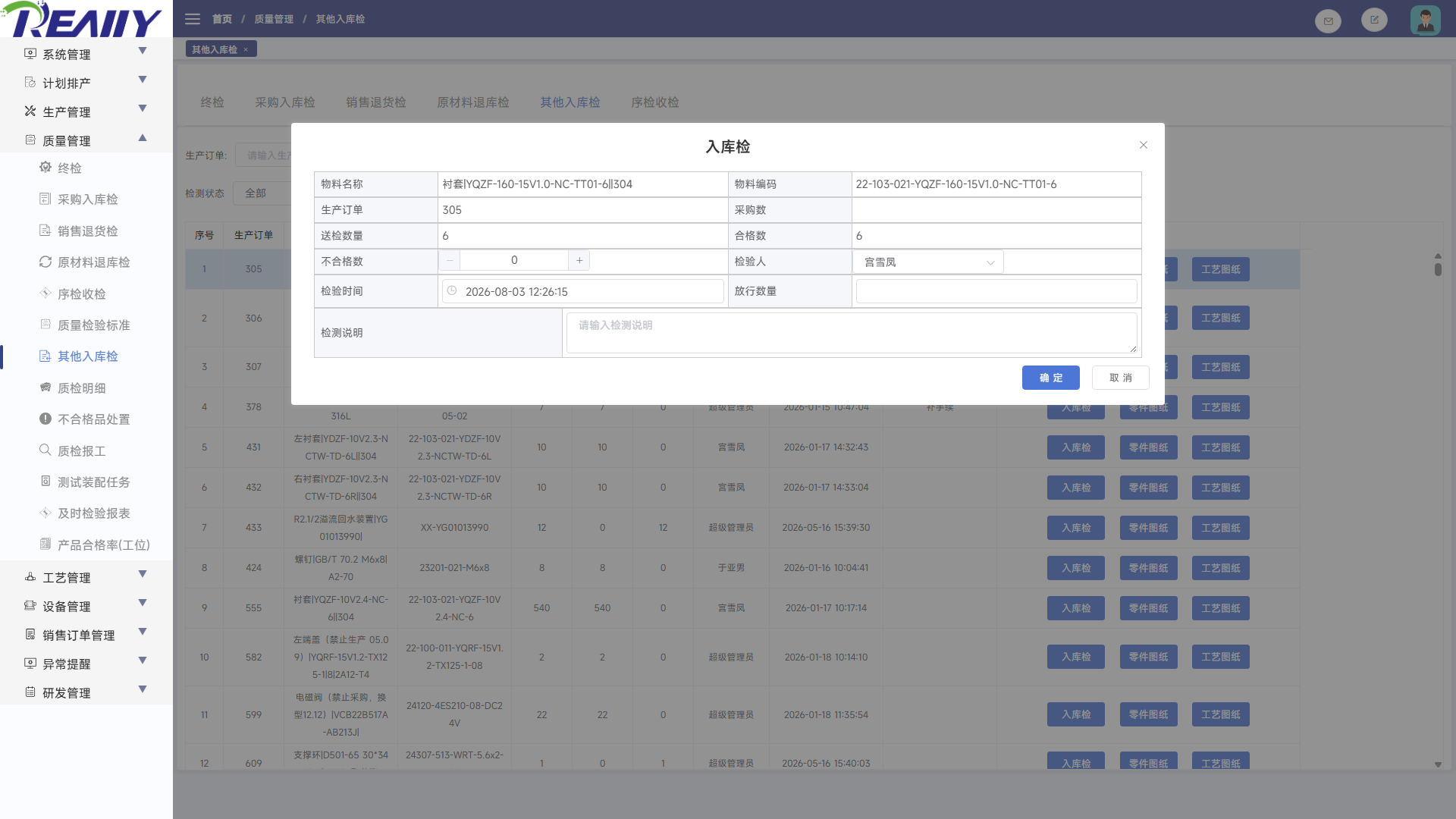
Task: Click the 不合格数 number field
Action: click(x=514, y=260)
